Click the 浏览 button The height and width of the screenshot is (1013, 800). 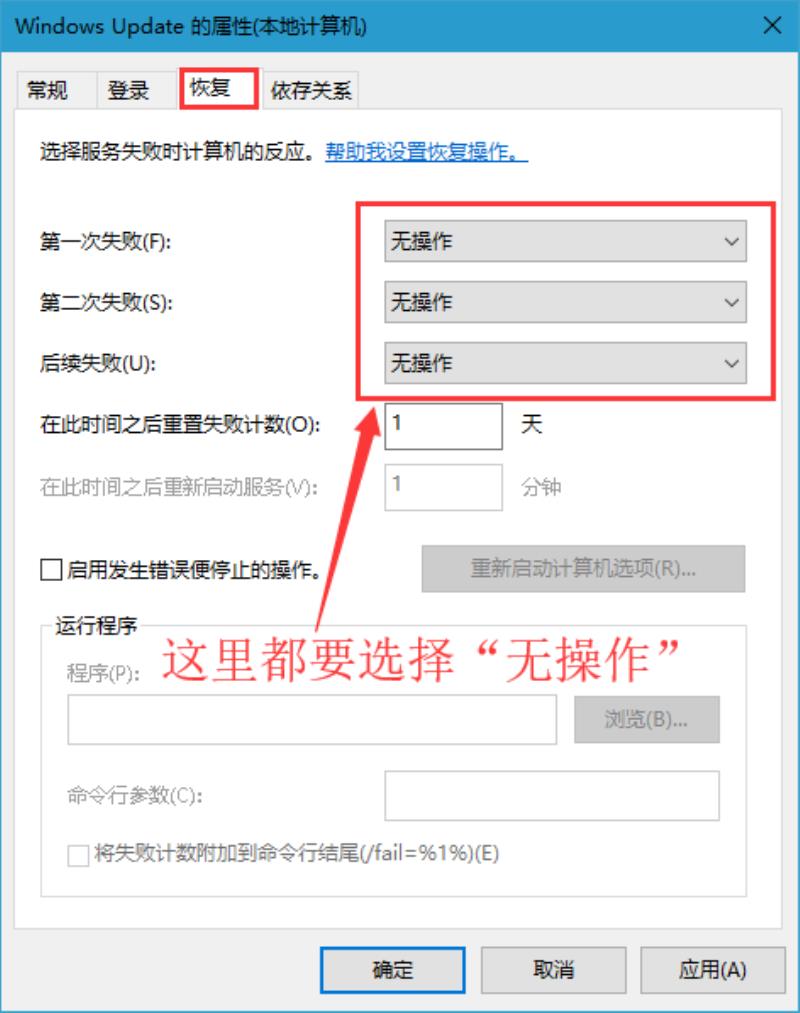[646, 719]
